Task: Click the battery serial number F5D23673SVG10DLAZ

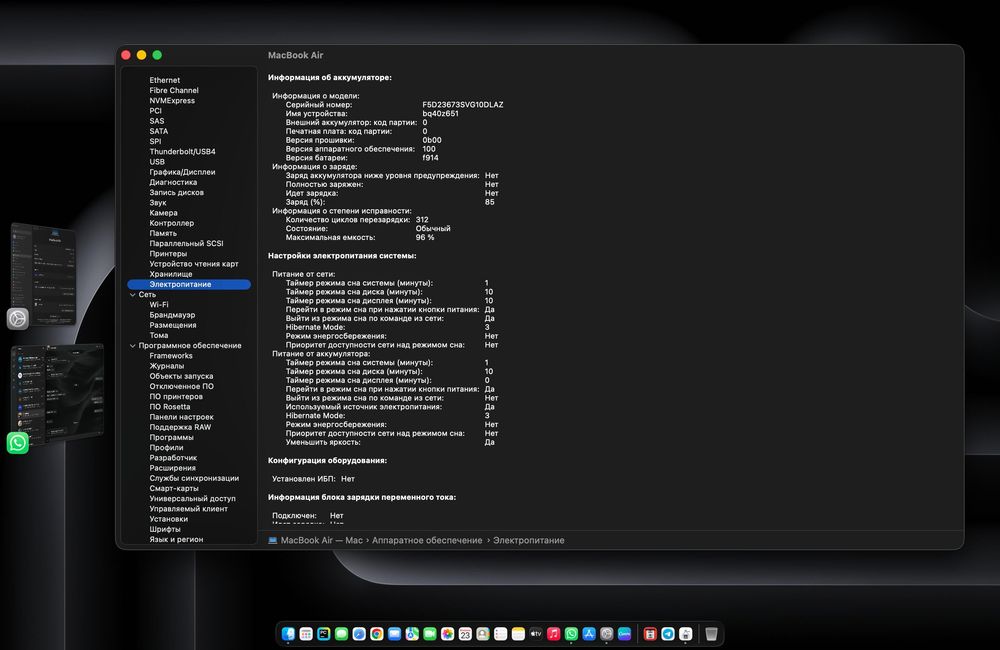Action: coord(462,105)
